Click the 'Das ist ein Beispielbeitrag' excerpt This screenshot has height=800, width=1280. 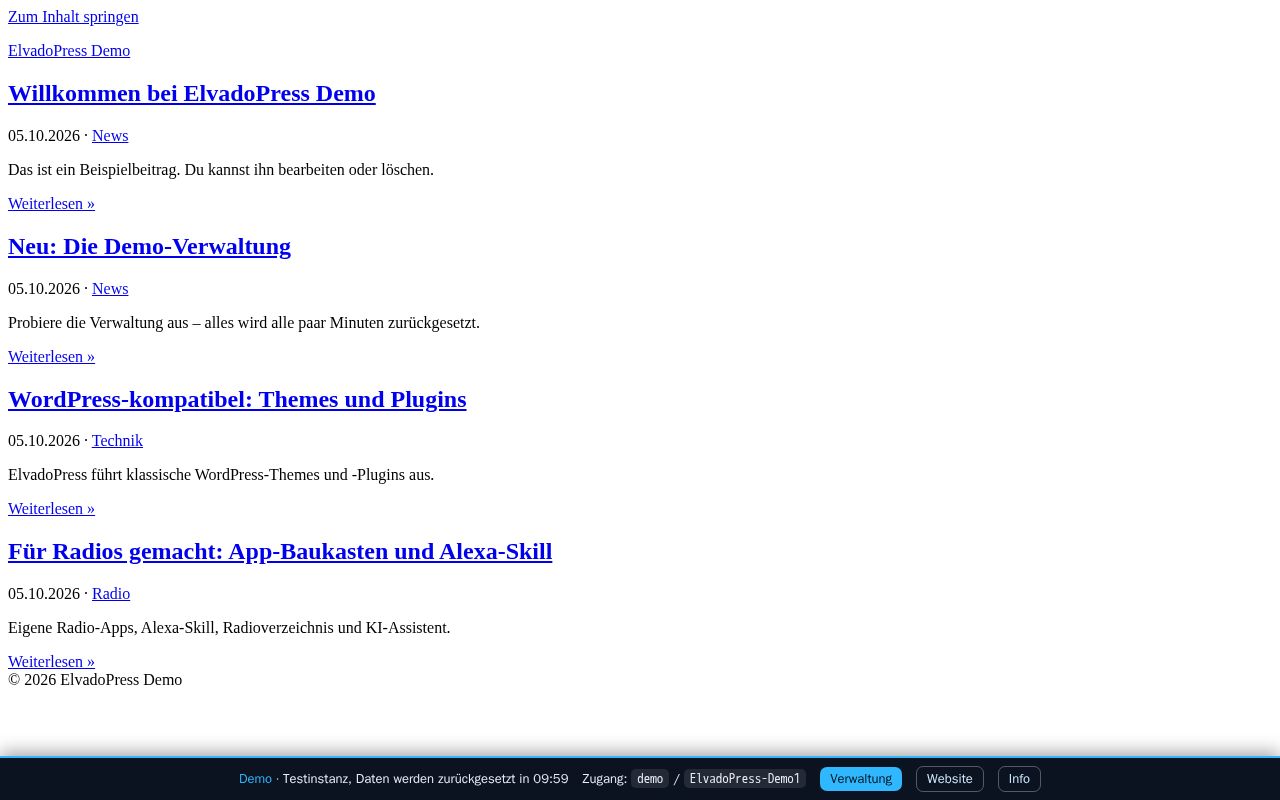[221, 170]
